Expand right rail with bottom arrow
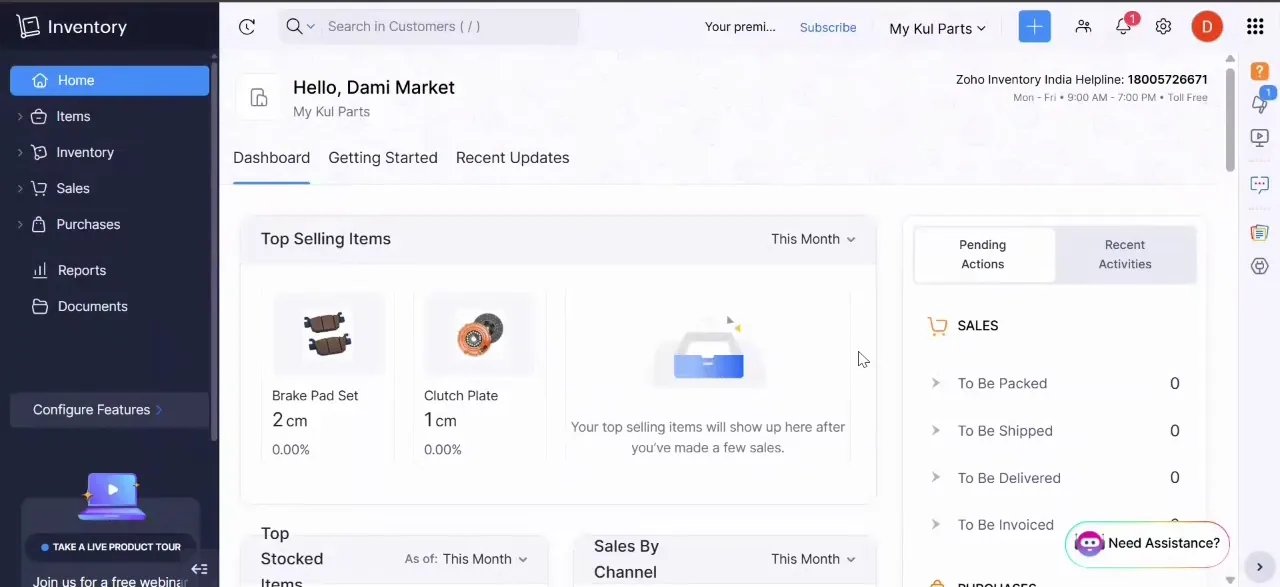Image resolution: width=1280 pixels, height=587 pixels. (1260, 567)
